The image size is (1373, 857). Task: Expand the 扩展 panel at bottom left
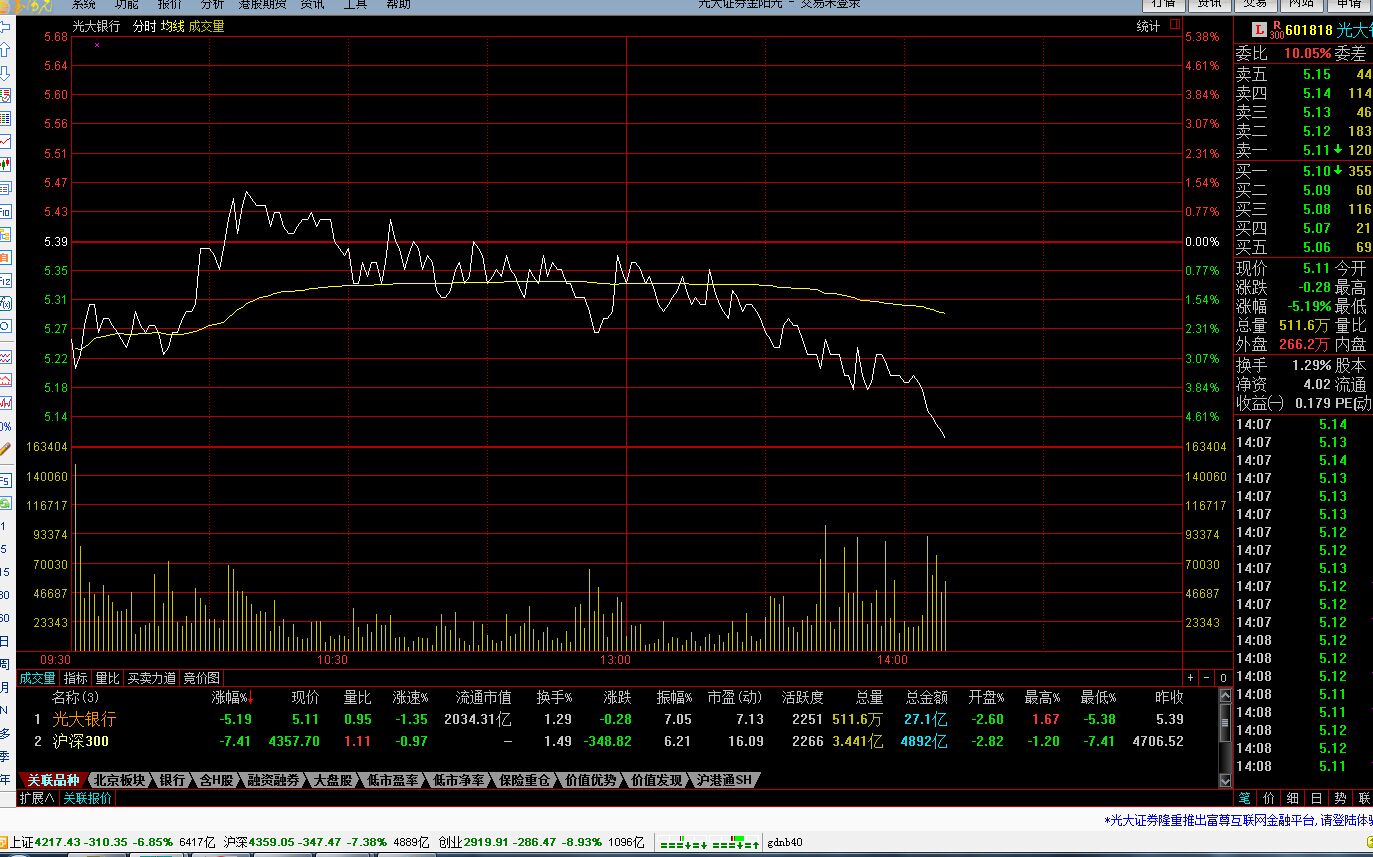(x=37, y=798)
